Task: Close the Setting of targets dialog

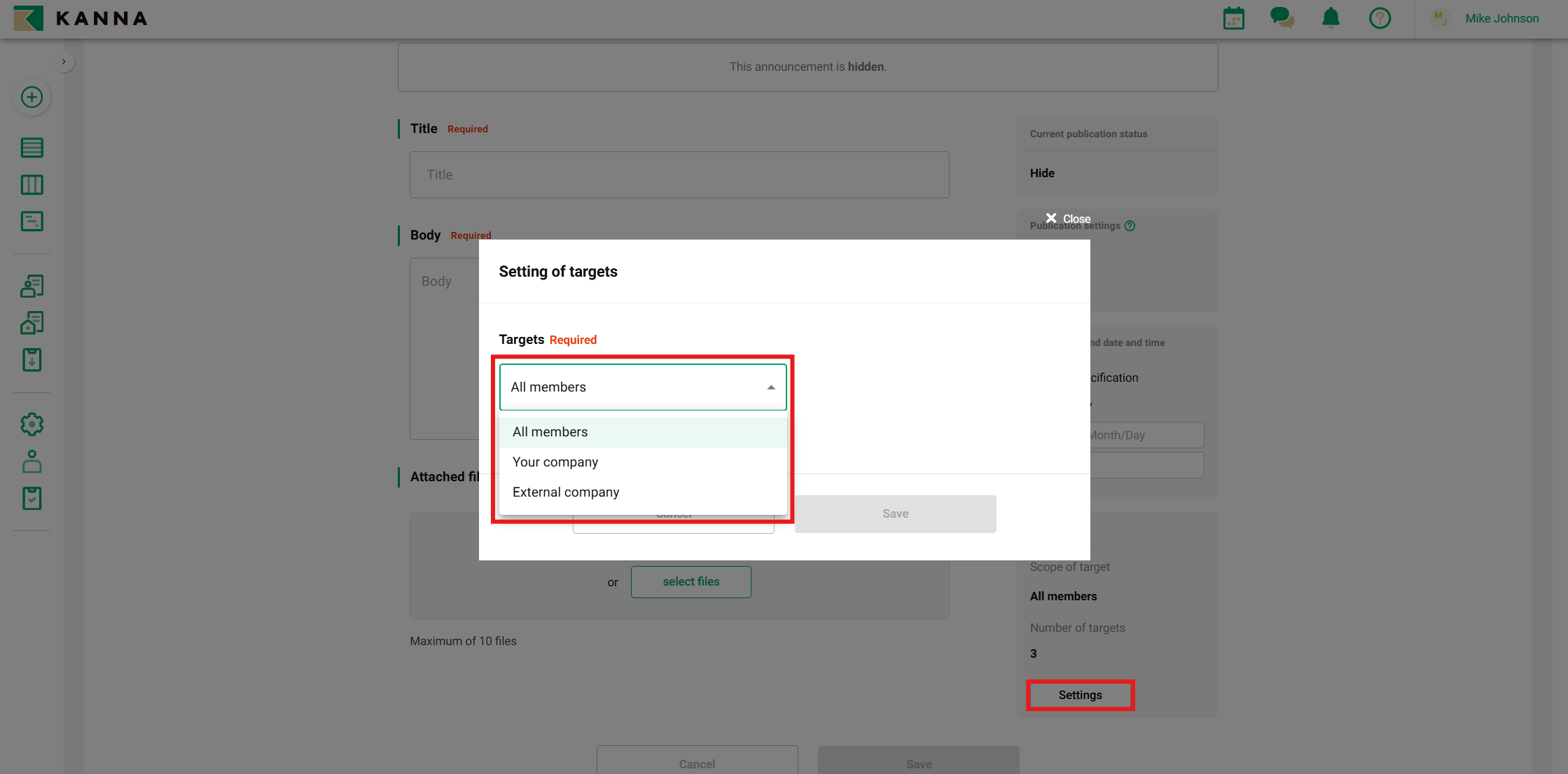Action: pos(1067,219)
